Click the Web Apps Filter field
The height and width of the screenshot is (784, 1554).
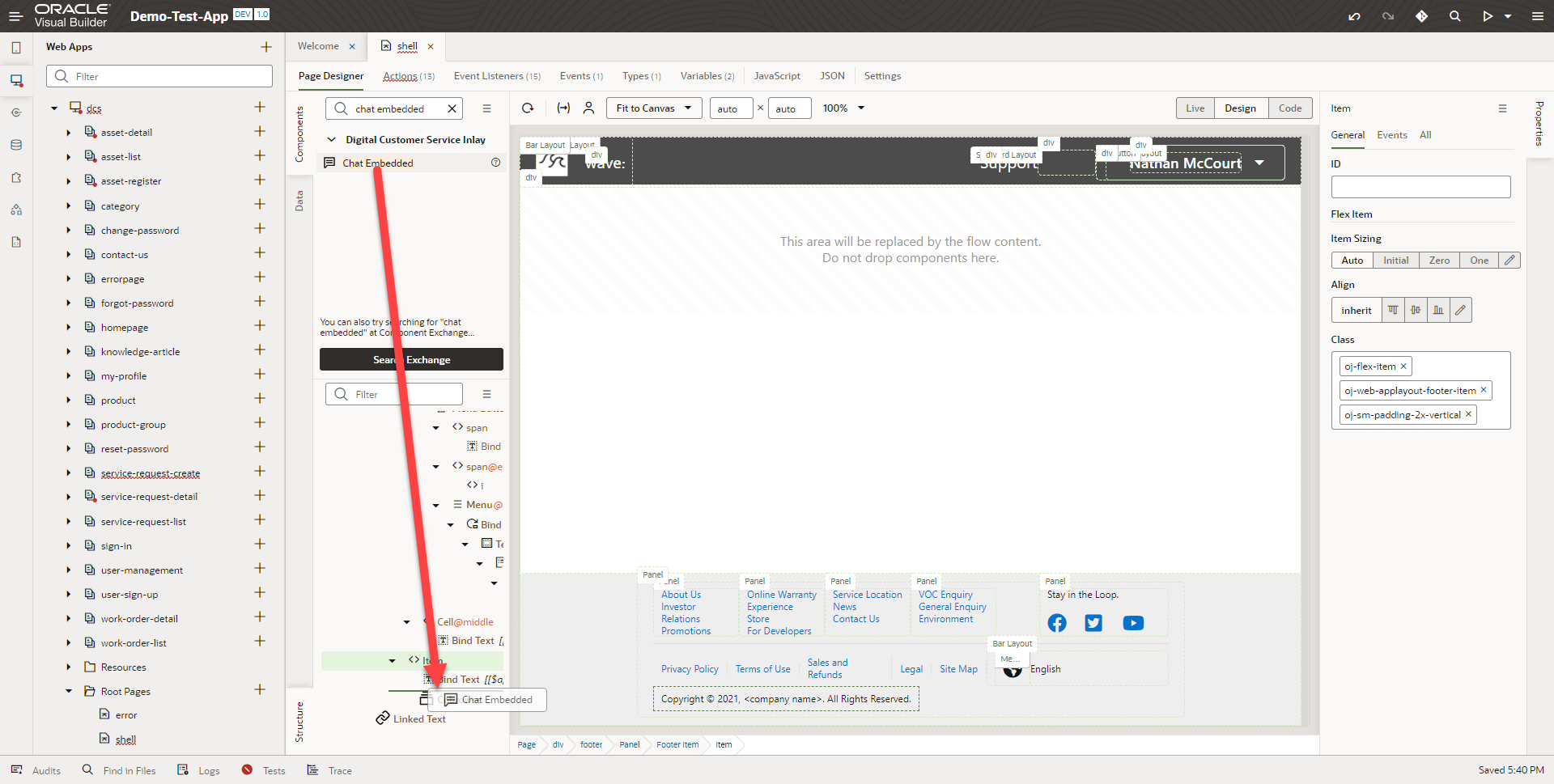159,76
